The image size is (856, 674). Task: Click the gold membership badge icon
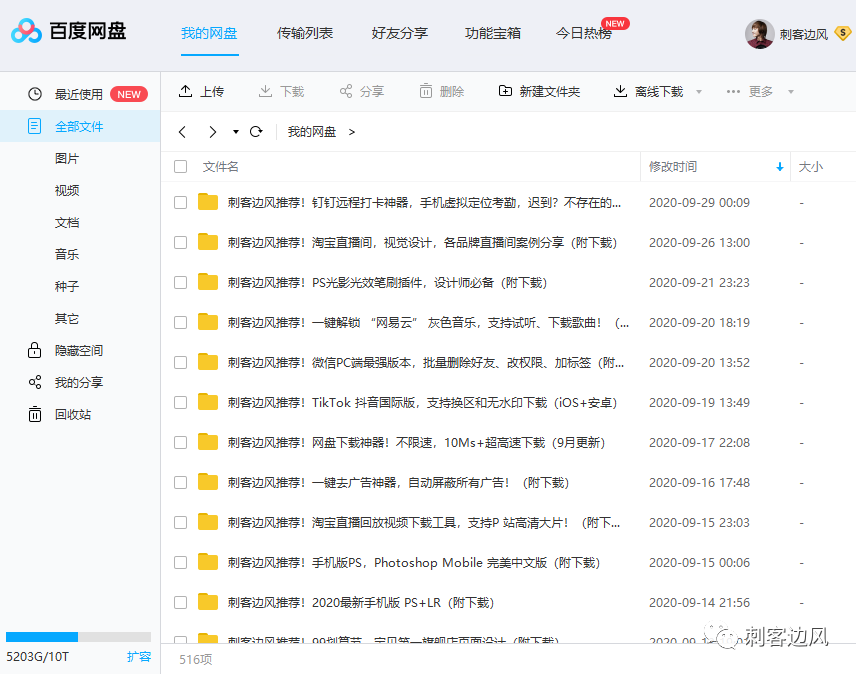(x=842, y=34)
